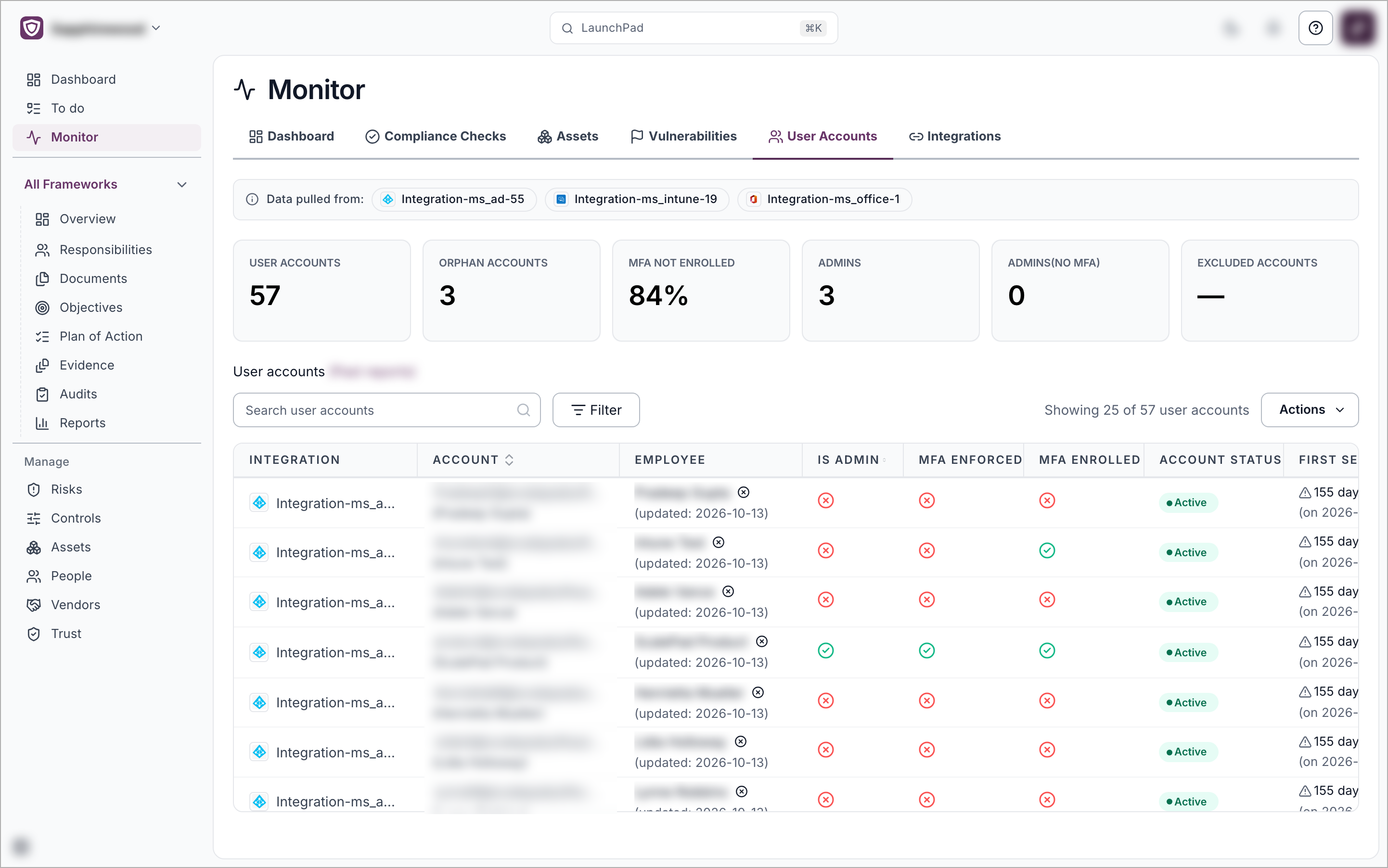Click the Orphan Accounts stat card
This screenshot has width=1388, height=868.
(x=511, y=291)
